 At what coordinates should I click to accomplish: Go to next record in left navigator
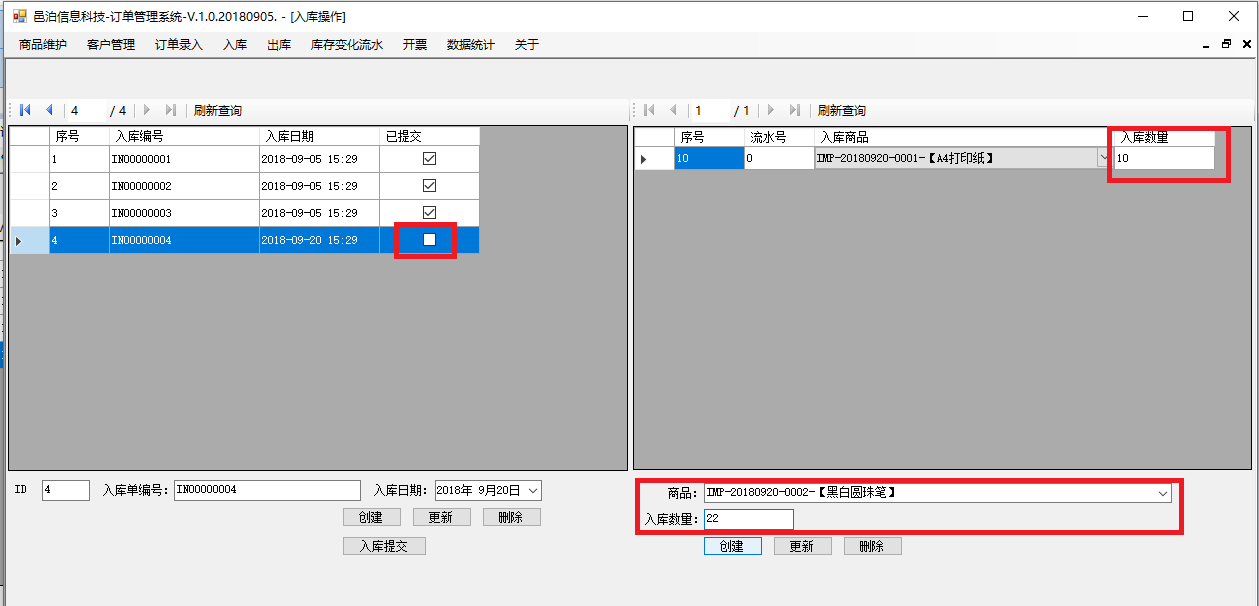[x=147, y=110]
